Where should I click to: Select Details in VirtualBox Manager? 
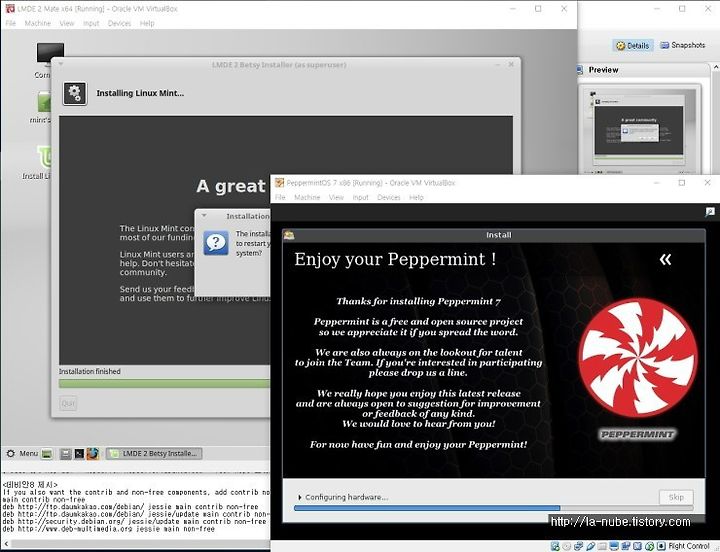pos(633,45)
